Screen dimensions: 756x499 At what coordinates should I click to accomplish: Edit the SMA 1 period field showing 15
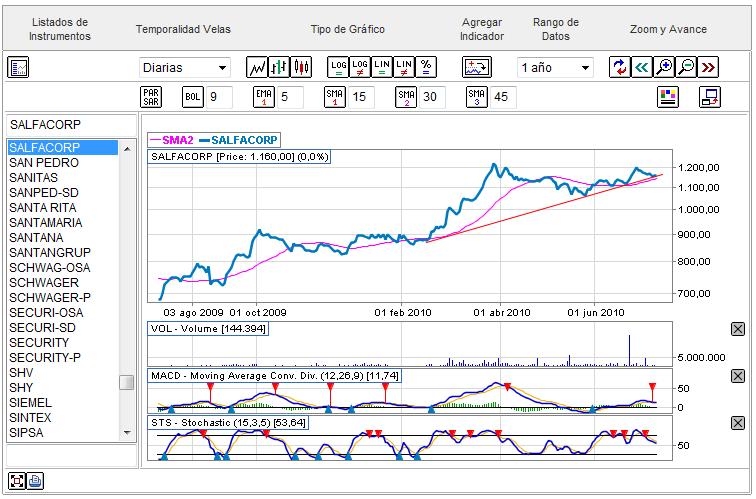362,97
